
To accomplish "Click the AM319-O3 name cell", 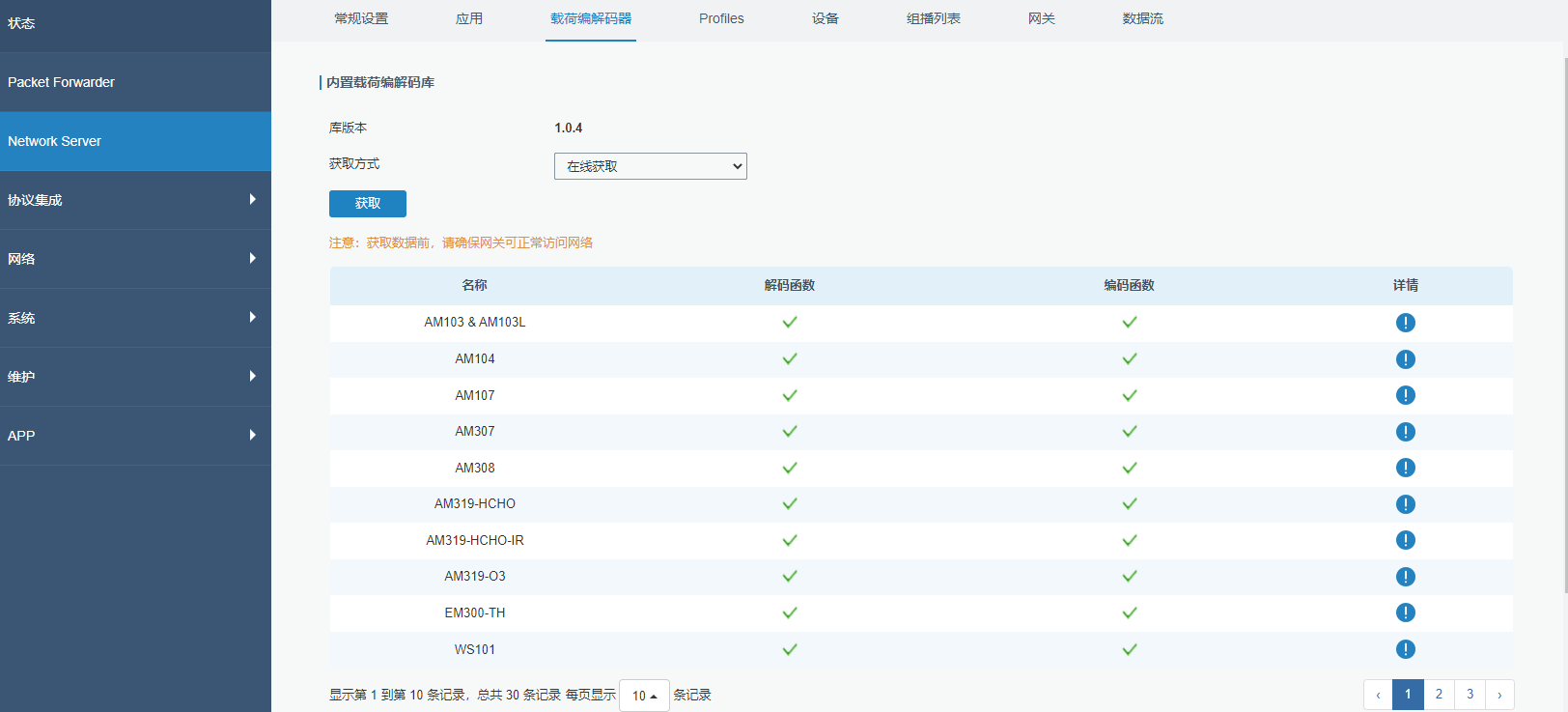I will click(475, 576).
